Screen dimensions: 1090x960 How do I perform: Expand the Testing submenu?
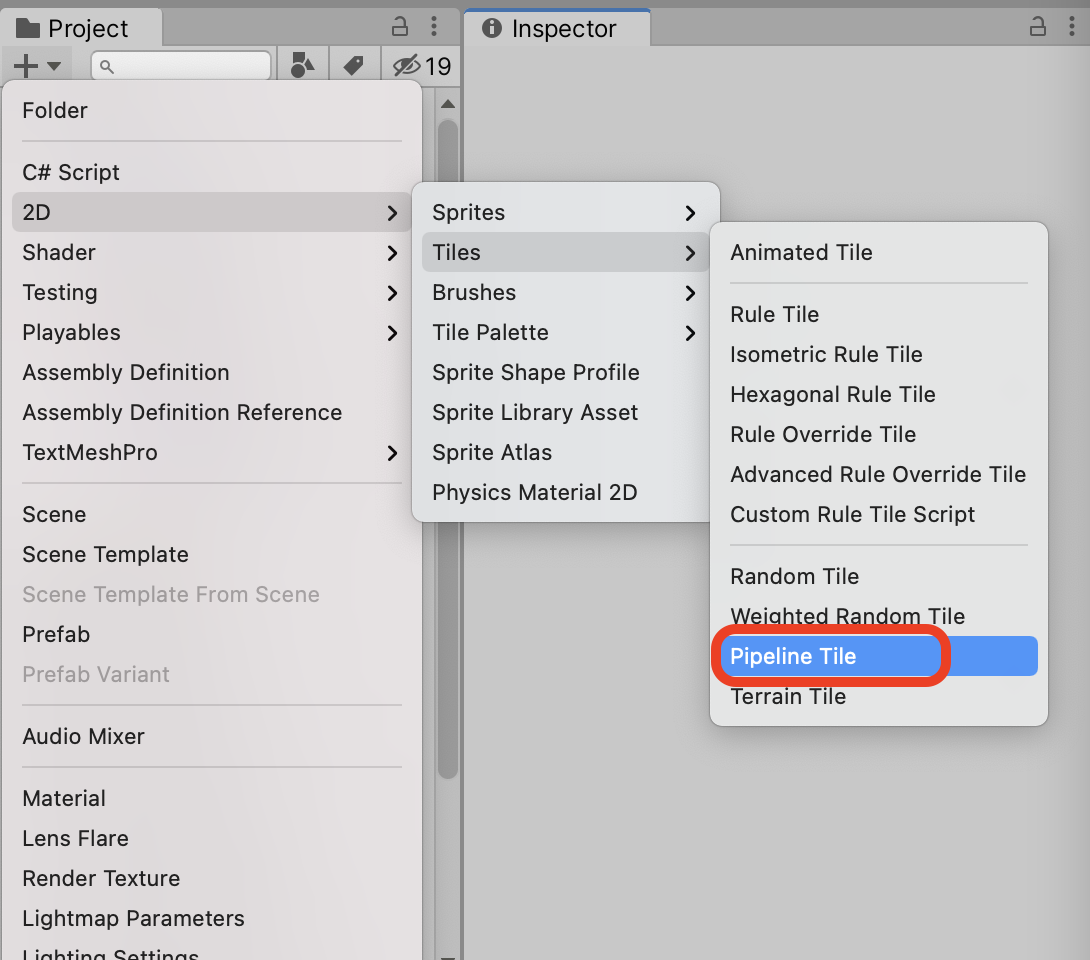pos(211,293)
